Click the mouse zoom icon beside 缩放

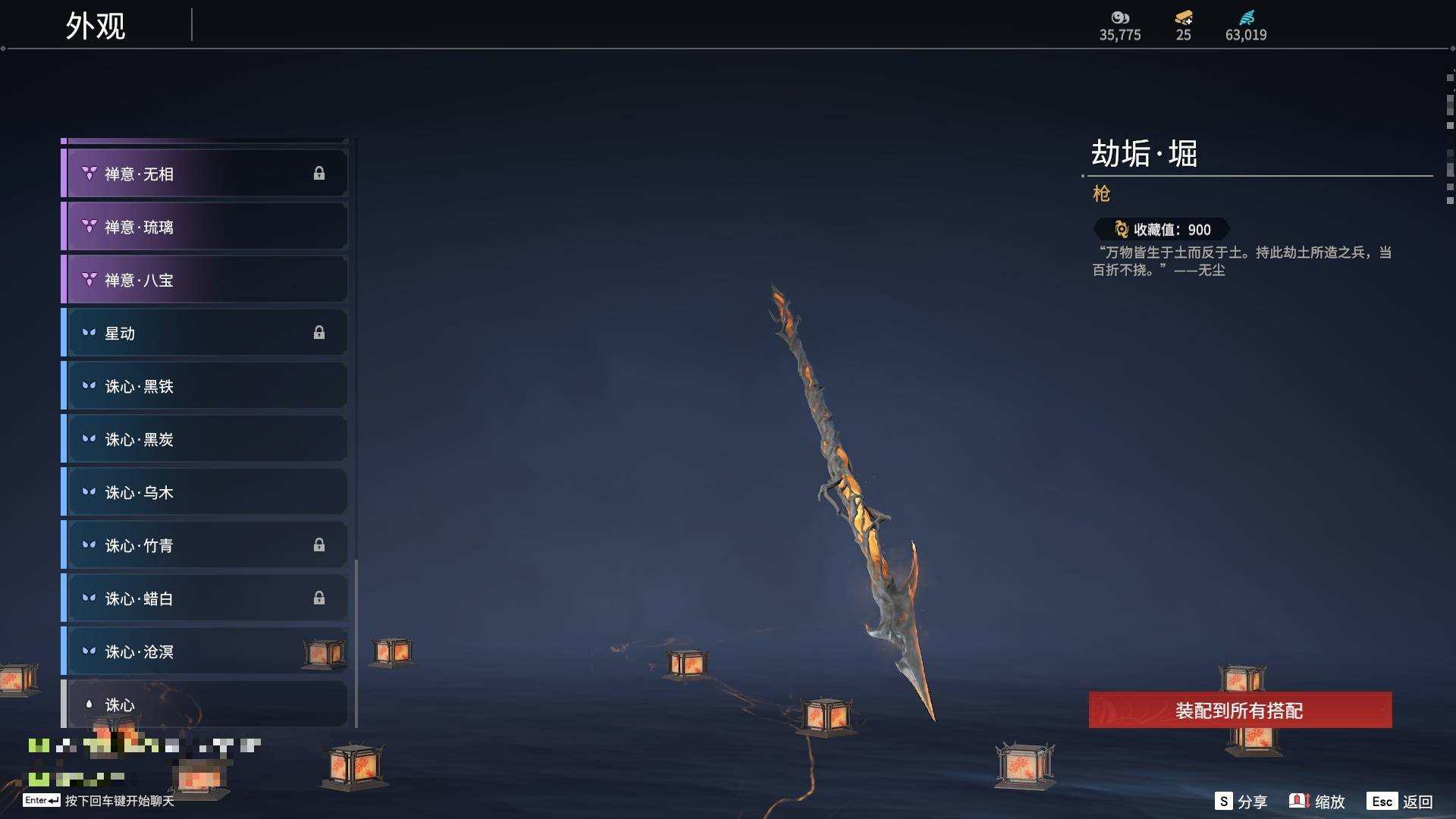click(x=1300, y=801)
